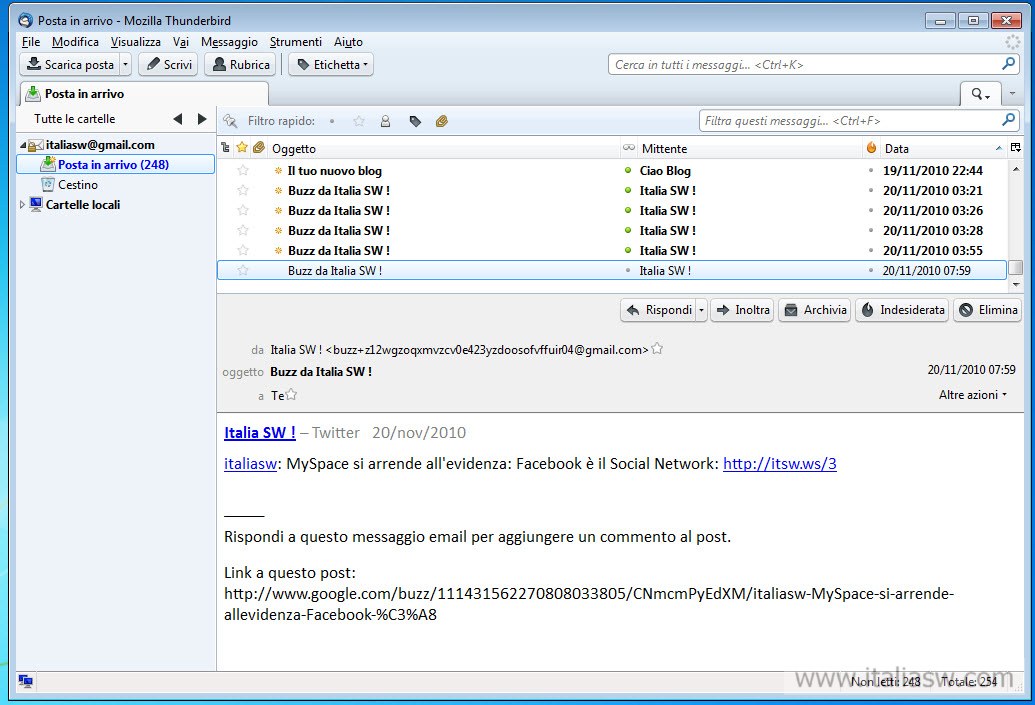Star the sender address in header

coord(657,349)
